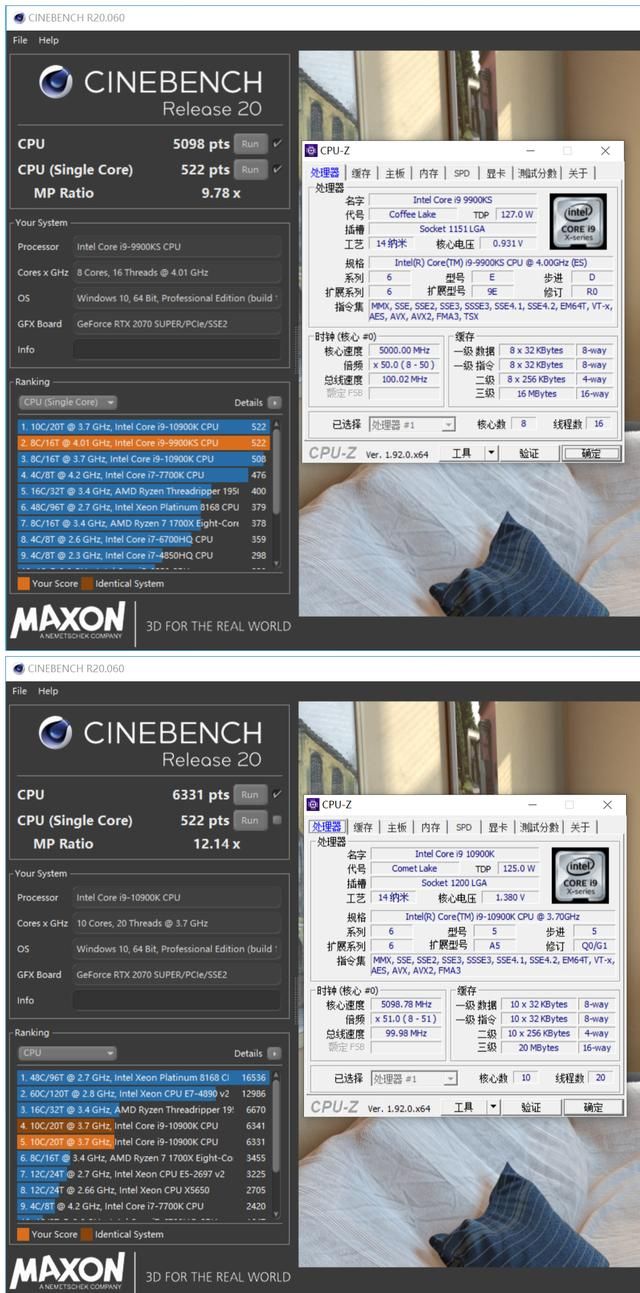The image size is (640, 1293).
Task: Switch to SPD tab in the Coffee Lake CPU-Z window
Action: click(461, 173)
